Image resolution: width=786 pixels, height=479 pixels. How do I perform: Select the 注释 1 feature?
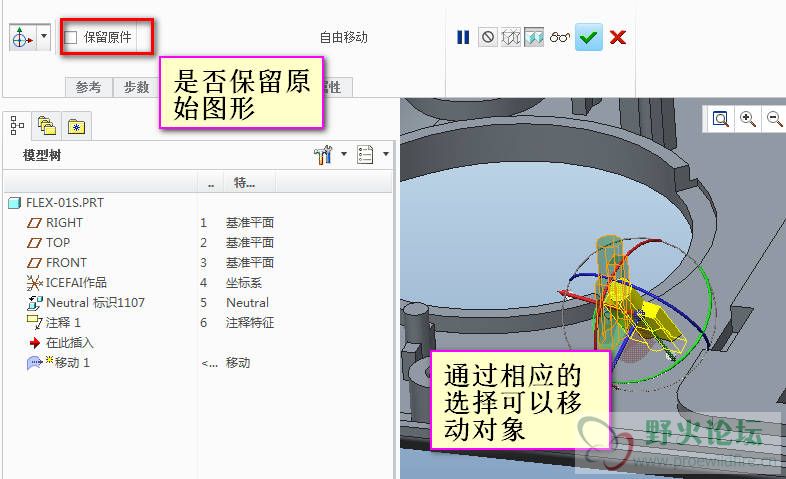(63, 323)
